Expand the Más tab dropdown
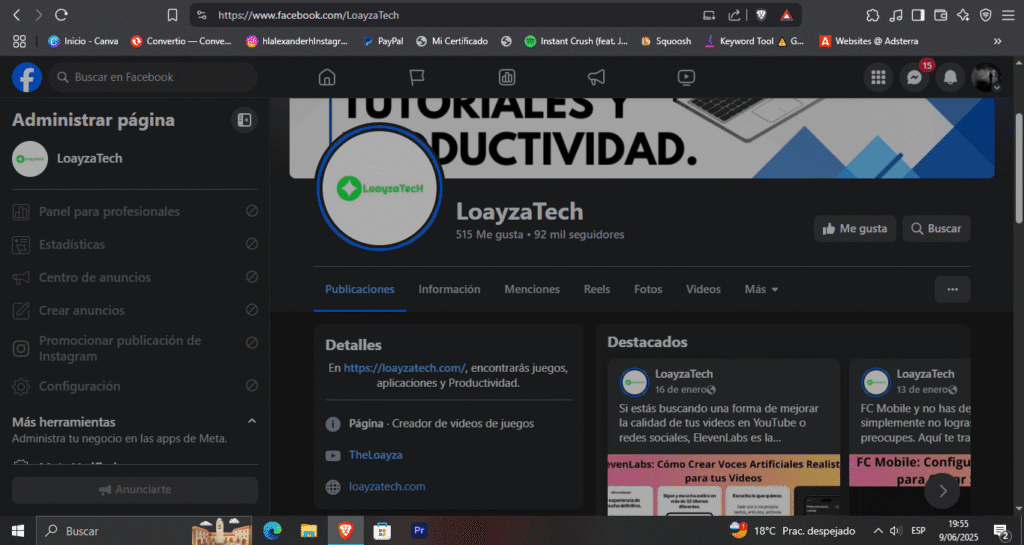 [761, 289]
